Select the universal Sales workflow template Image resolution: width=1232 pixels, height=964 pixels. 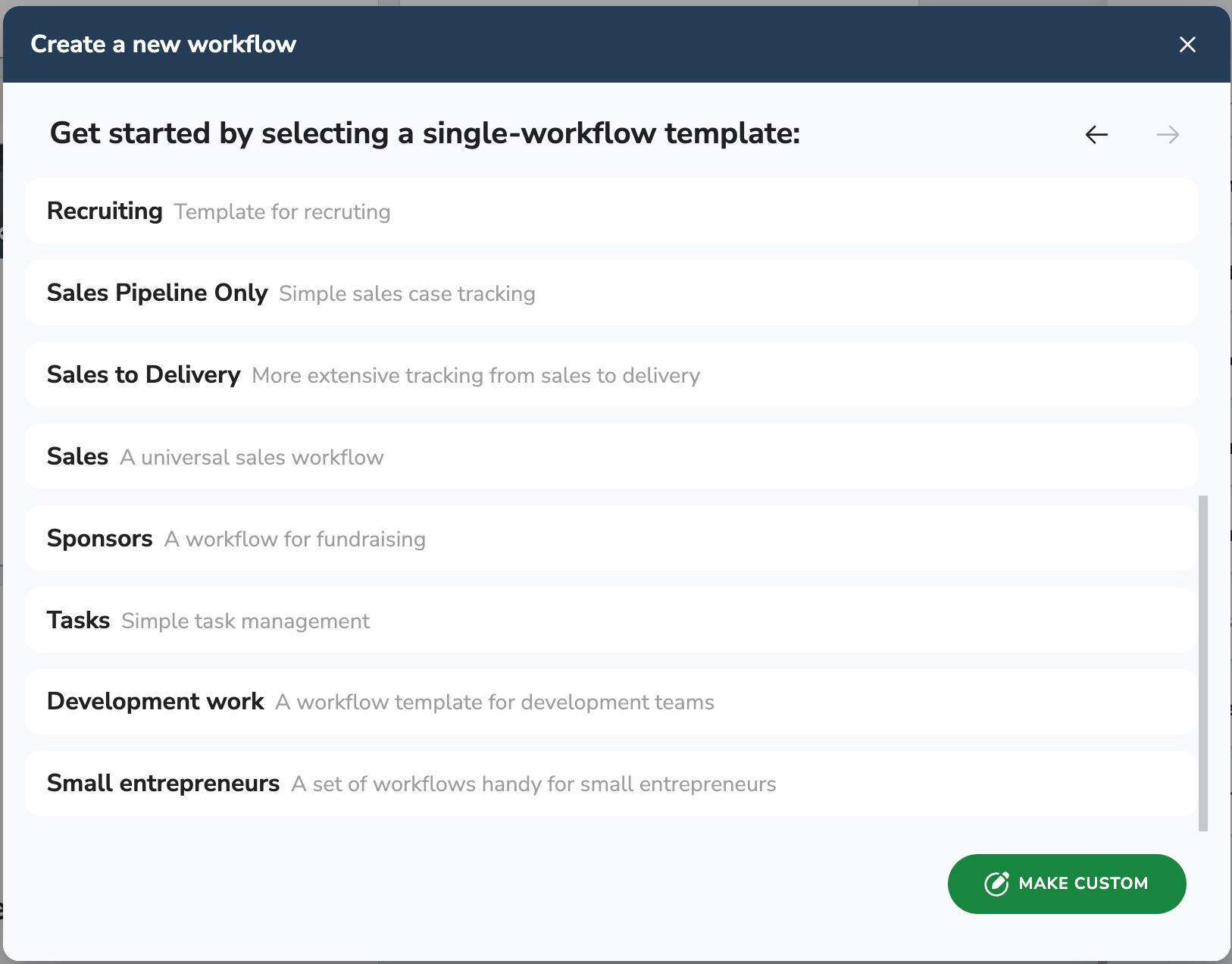[x=77, y=457]
